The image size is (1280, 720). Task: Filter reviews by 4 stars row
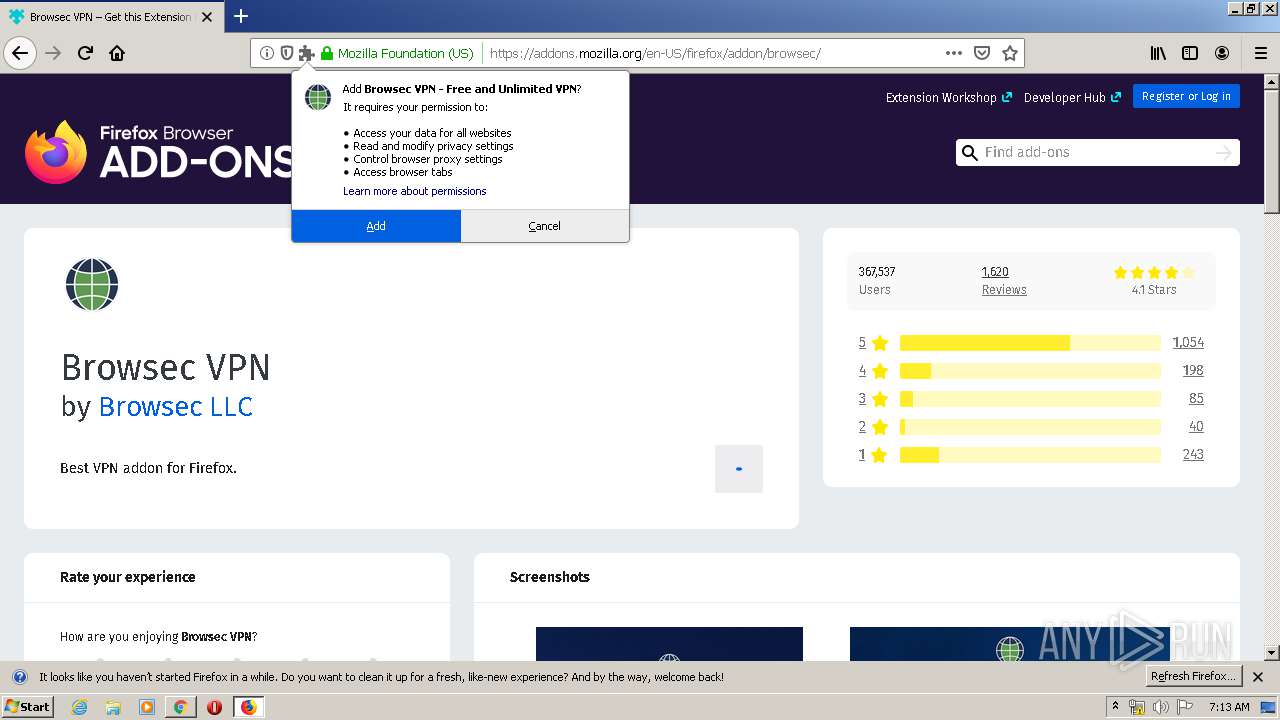[1031, 371]
